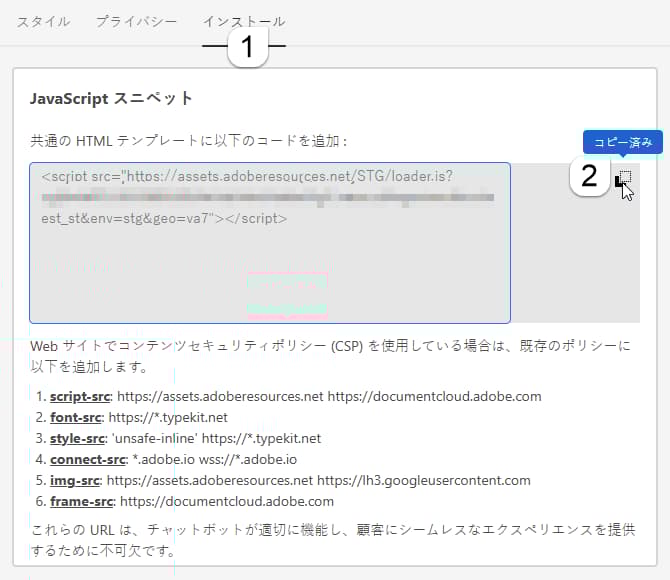Click the paragraph starting Web サイトでコンテンツセキュリティポリシー
This screenshot has width=670, height=580.
pos(331,356)
